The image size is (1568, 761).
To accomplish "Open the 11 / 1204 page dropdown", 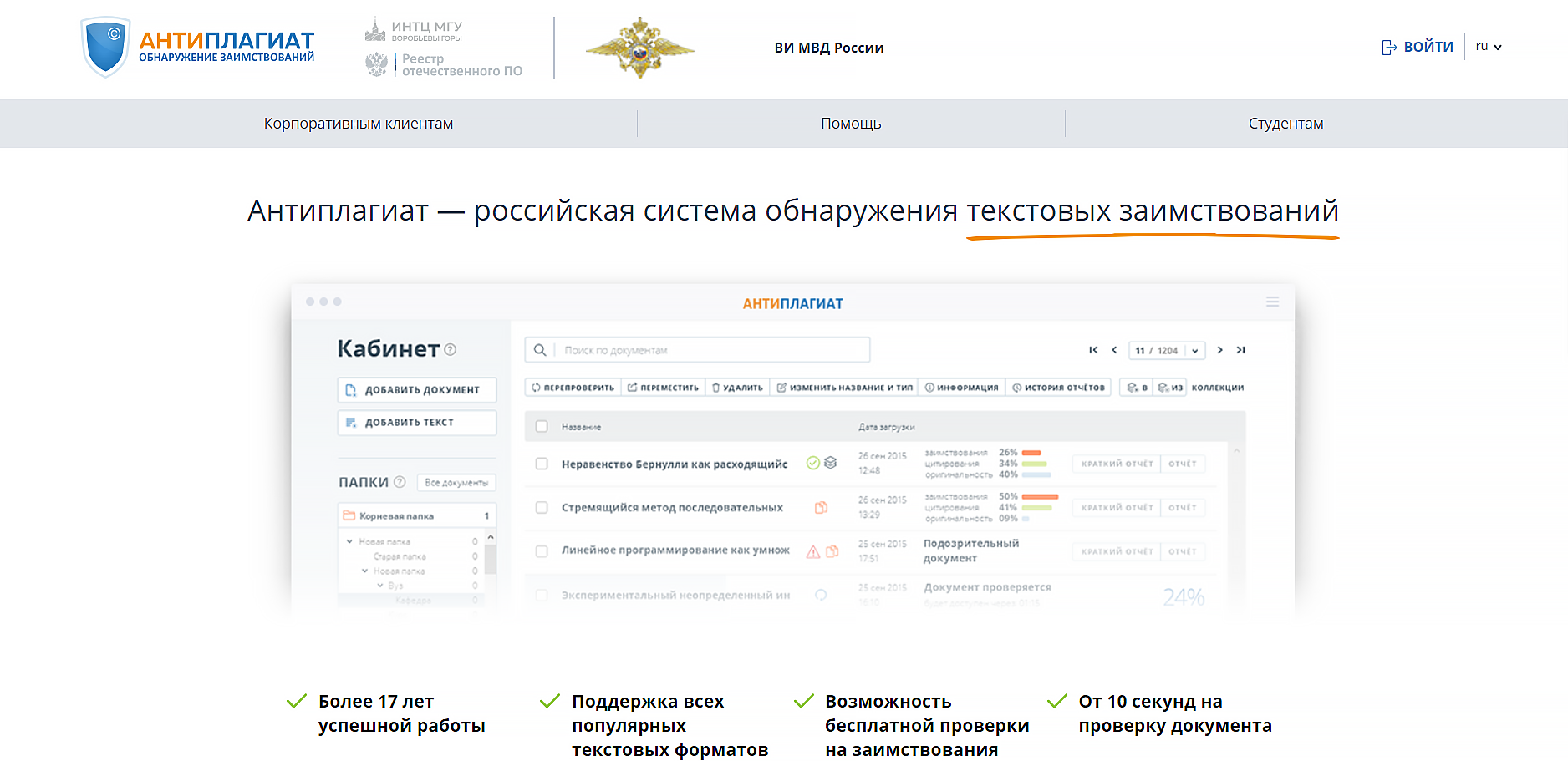I will point(1167,350).
